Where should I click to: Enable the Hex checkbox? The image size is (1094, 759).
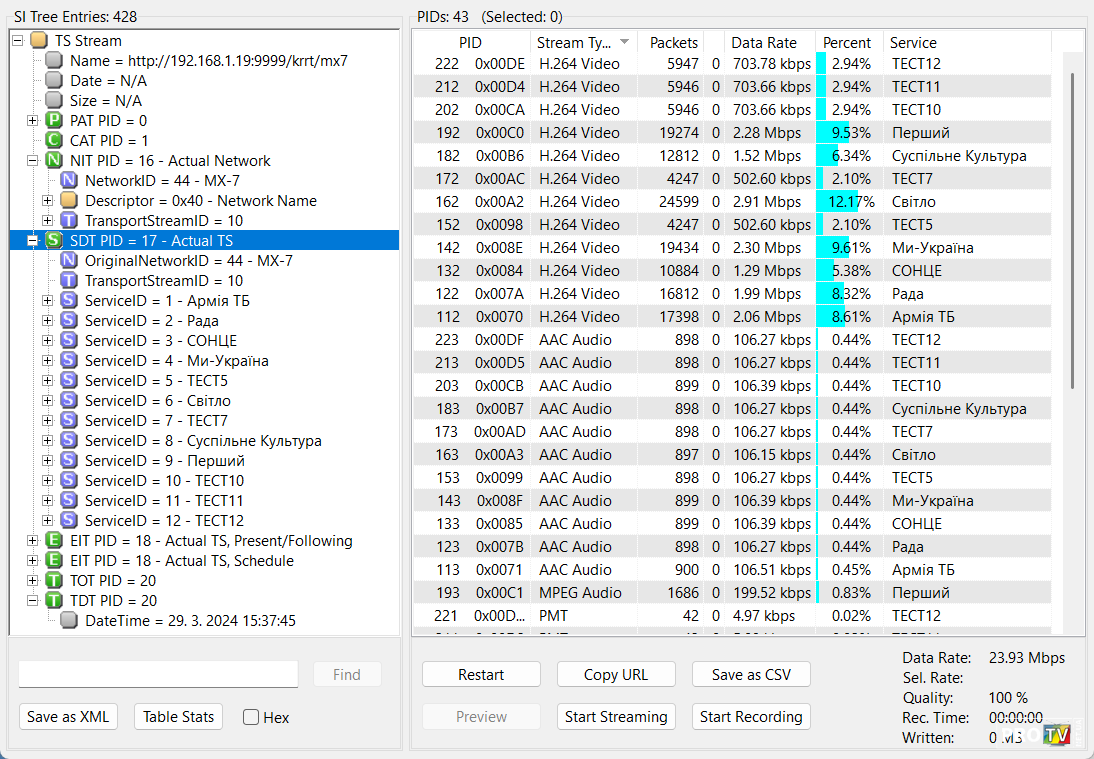click(x=251, y=717)
